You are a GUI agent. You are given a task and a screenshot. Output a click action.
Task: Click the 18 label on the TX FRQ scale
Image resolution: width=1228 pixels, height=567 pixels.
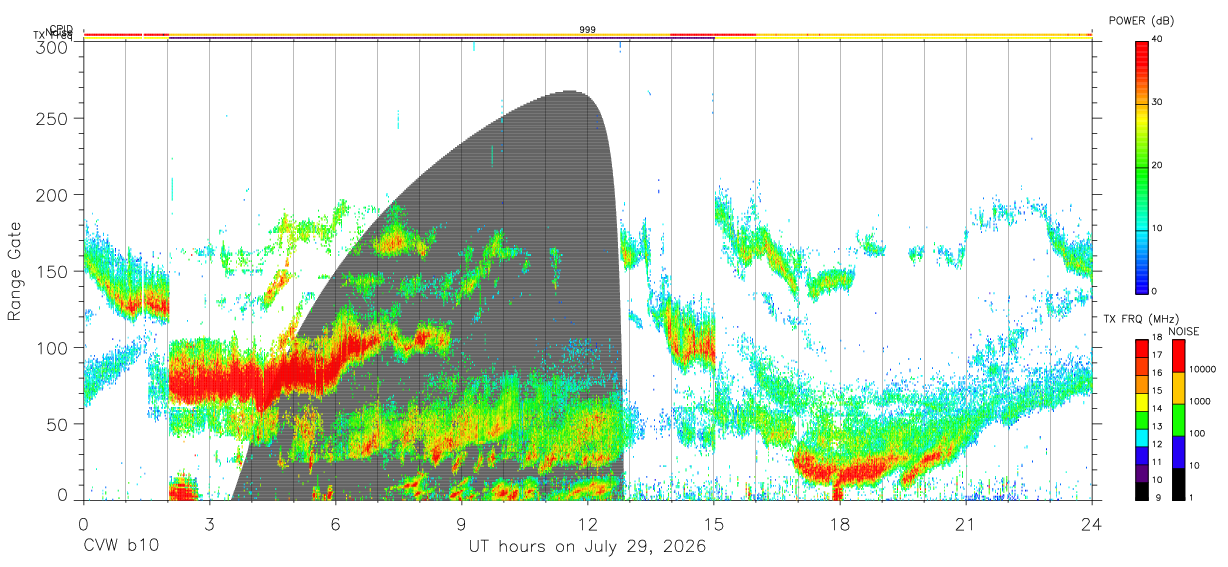[1158, 338]
